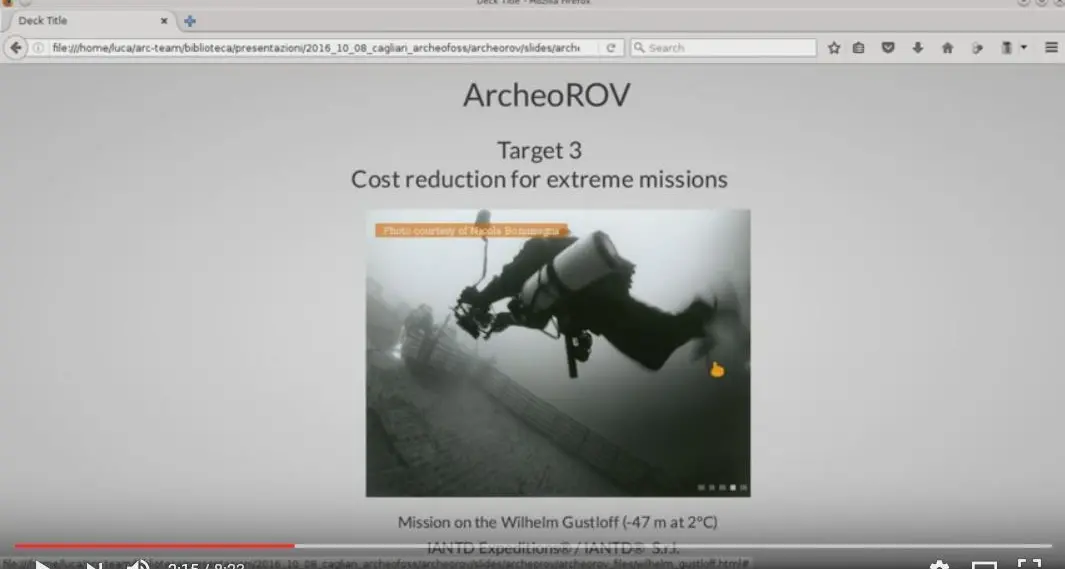Go back with Firefox back arrow
The image size is (1065, 569).
[x=16, y=48]
